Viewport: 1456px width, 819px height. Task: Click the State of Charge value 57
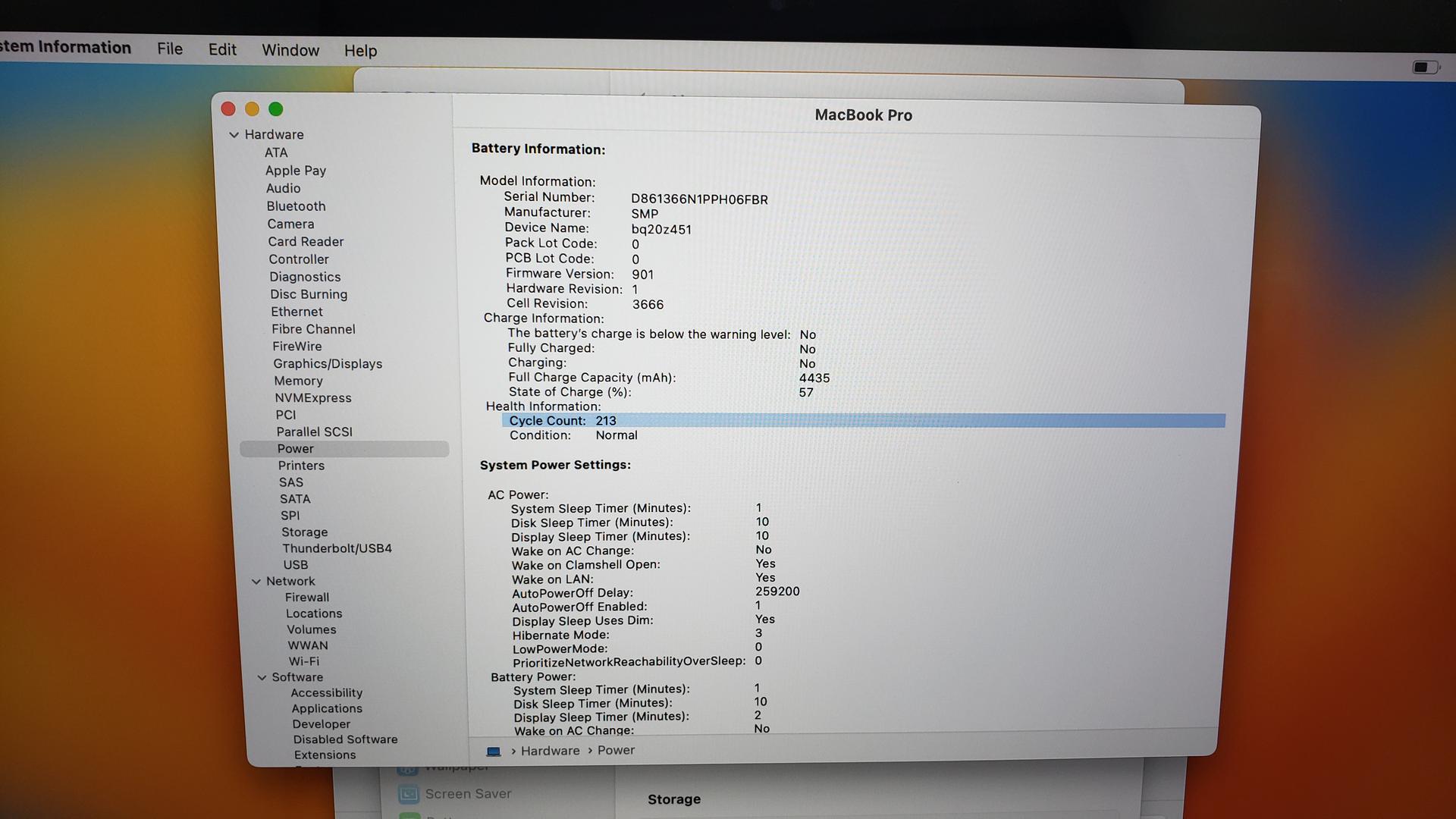click(806, 393)
